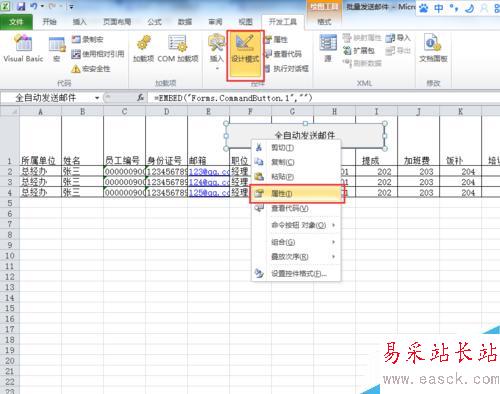Click Save in Quick Access Toolbar
The width and height of the screenshot is (500, 394).
21,6
